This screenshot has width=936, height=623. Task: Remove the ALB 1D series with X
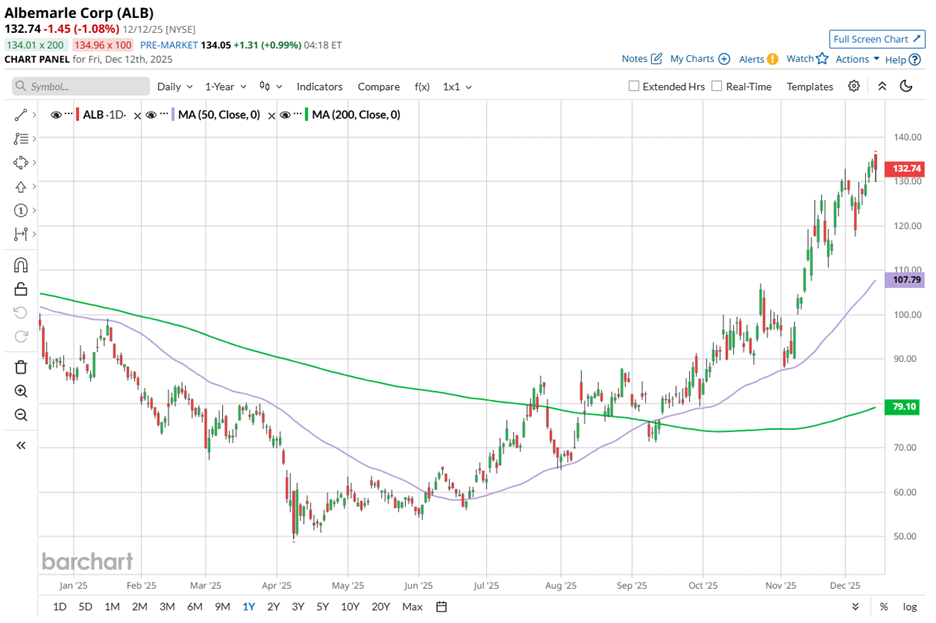[137, 116]
